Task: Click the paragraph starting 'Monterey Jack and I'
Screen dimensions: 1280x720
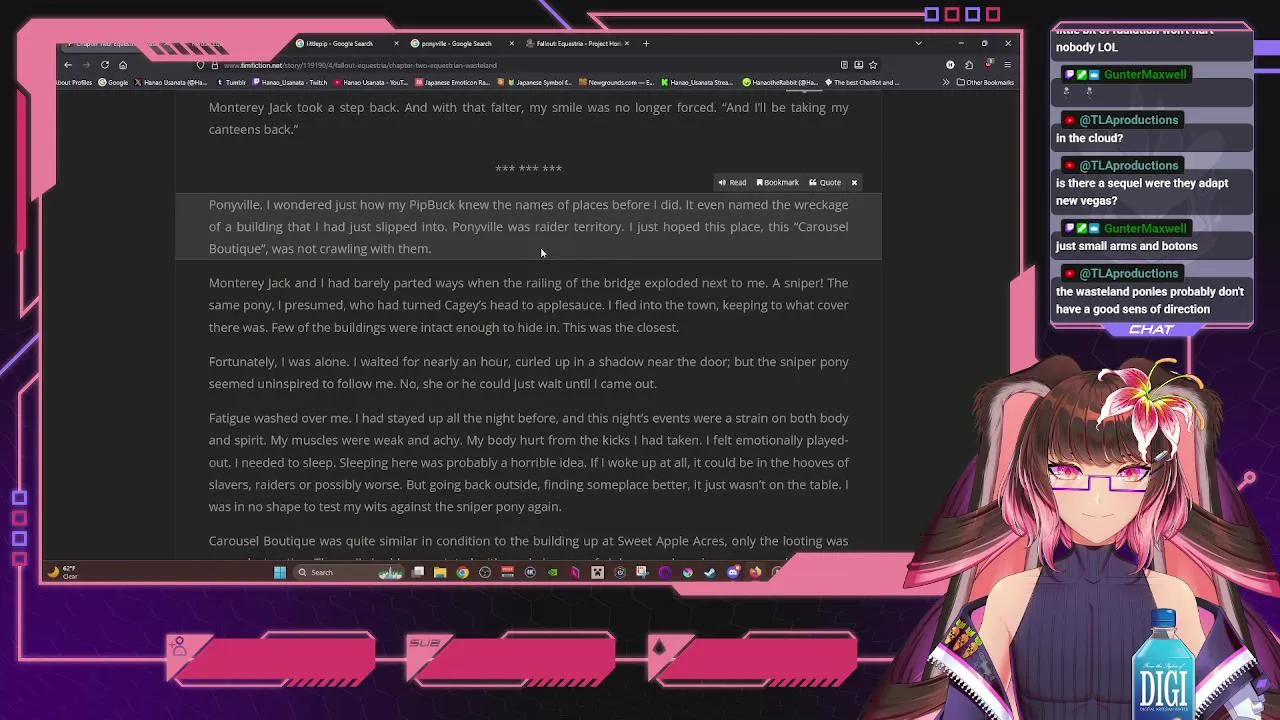Action: tap(528, 305)
